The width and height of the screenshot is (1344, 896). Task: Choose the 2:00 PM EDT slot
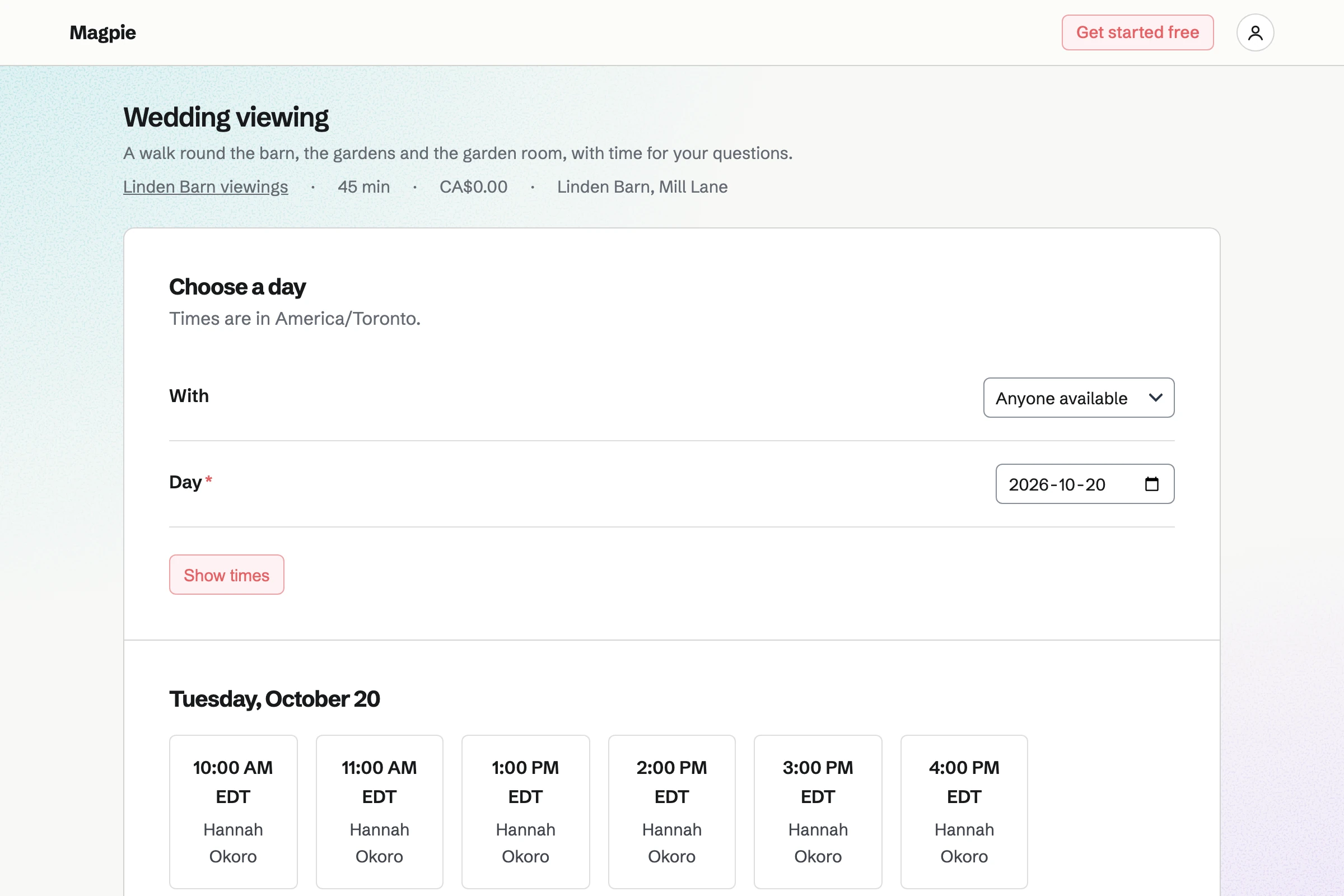671,811
